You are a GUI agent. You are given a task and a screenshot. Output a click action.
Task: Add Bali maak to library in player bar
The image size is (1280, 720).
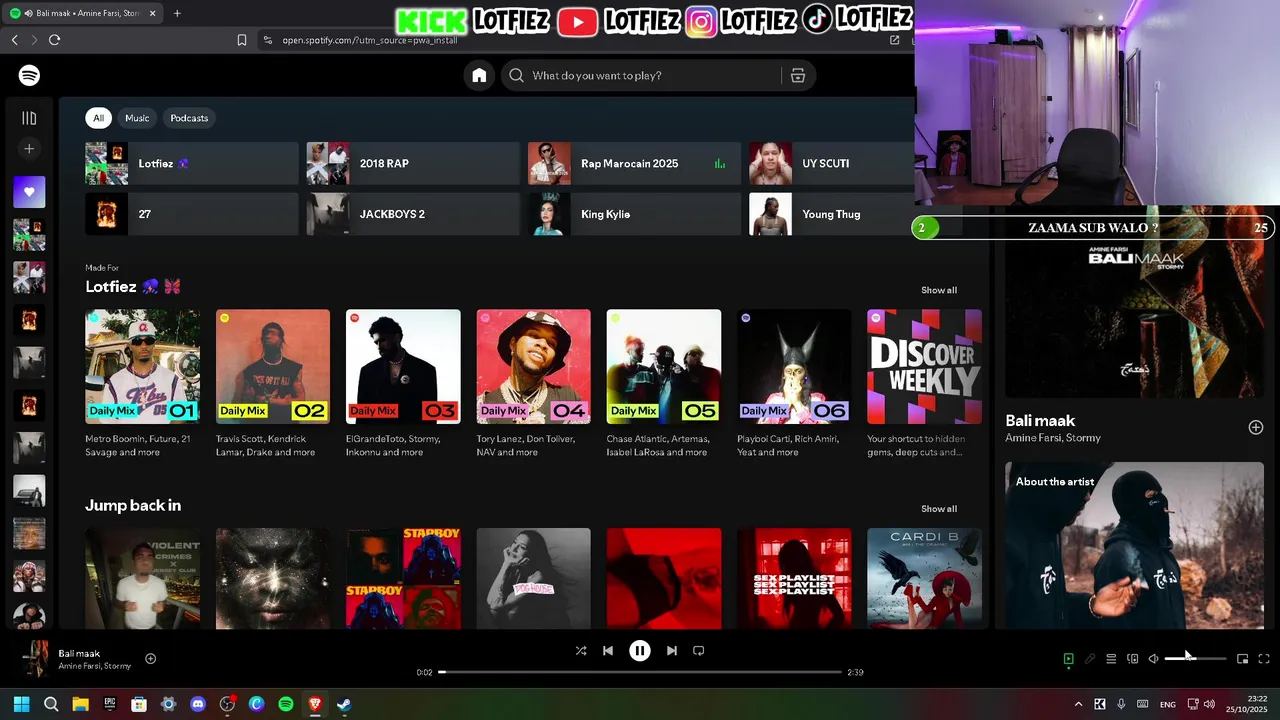coord(151,658)
